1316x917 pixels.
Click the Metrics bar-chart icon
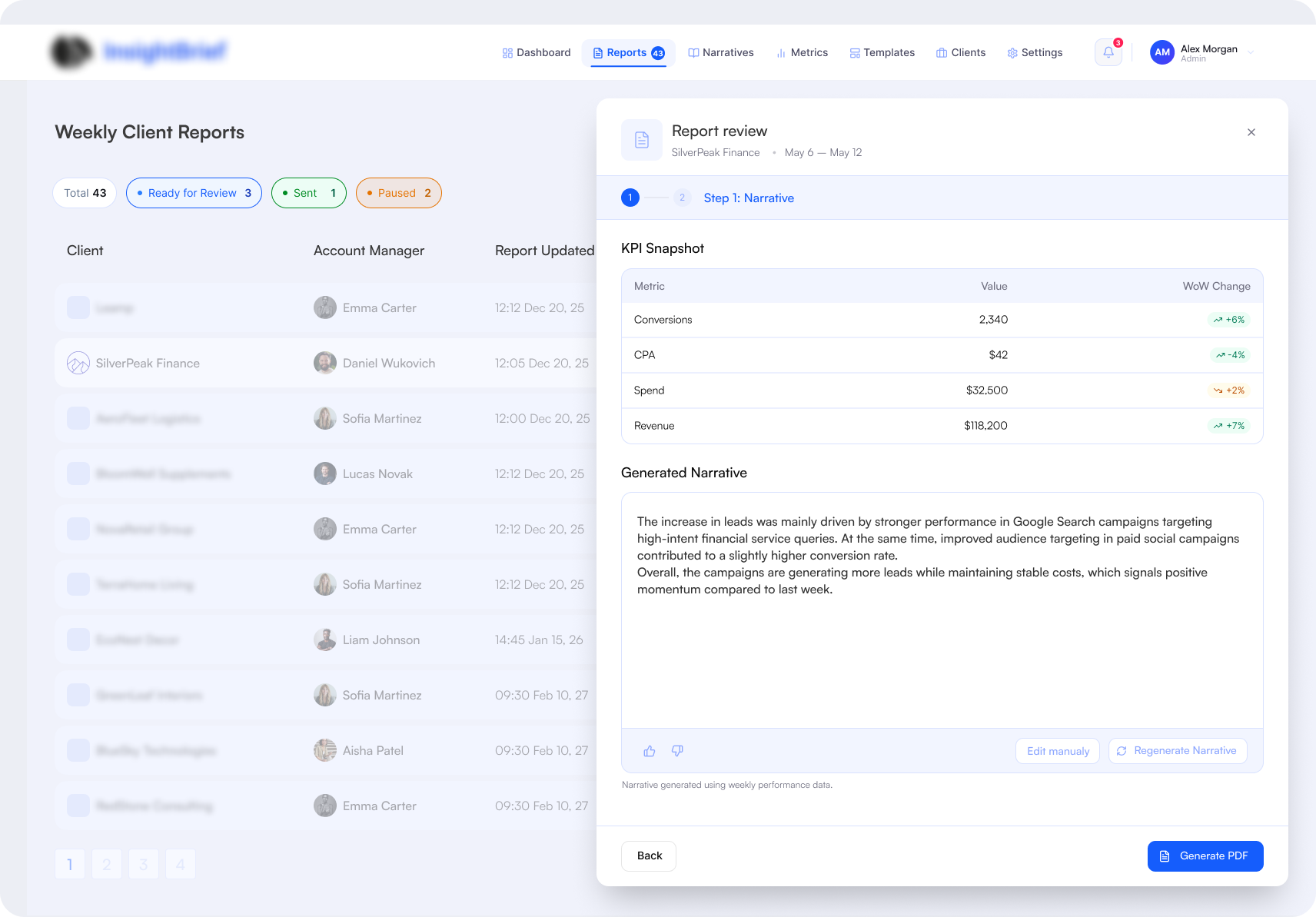click(782, 52)
